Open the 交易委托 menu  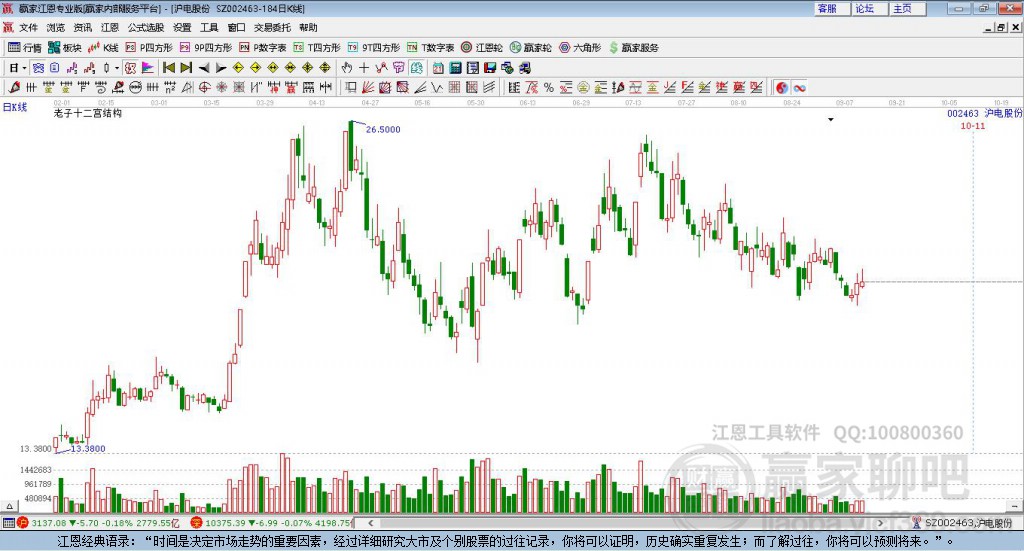272,27
